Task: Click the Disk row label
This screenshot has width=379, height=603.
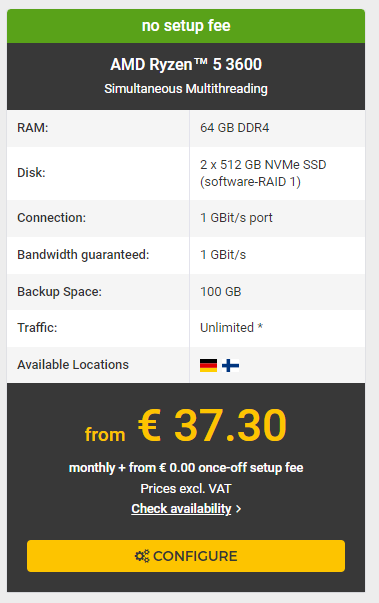Action: 31,173
